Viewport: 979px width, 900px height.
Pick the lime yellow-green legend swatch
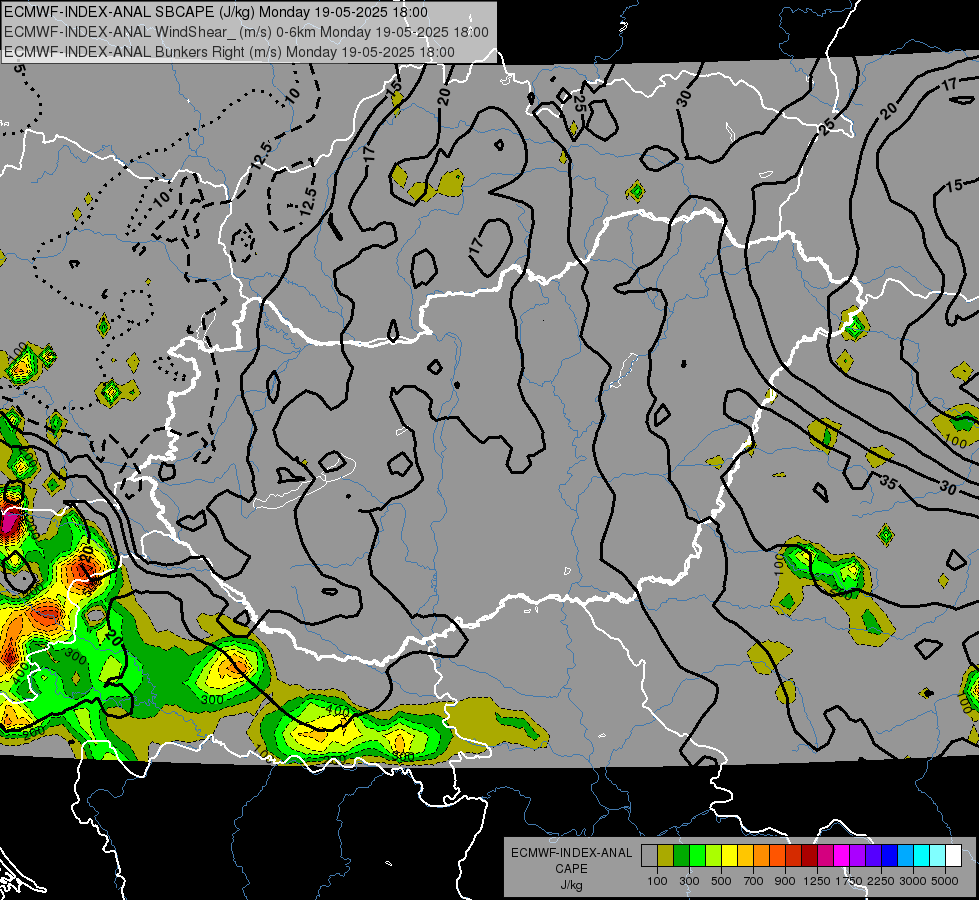[x=714, y=855]
